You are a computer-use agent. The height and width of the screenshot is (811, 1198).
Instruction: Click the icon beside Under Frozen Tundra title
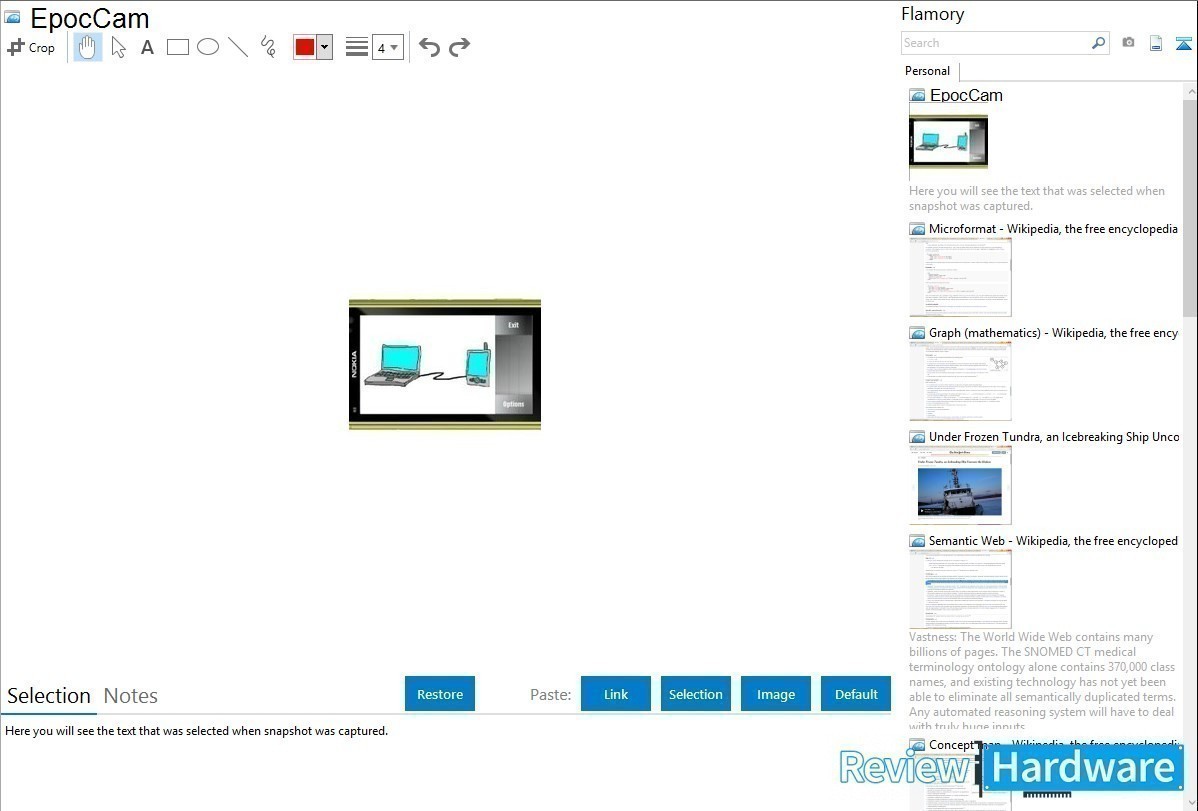[918, 437]
